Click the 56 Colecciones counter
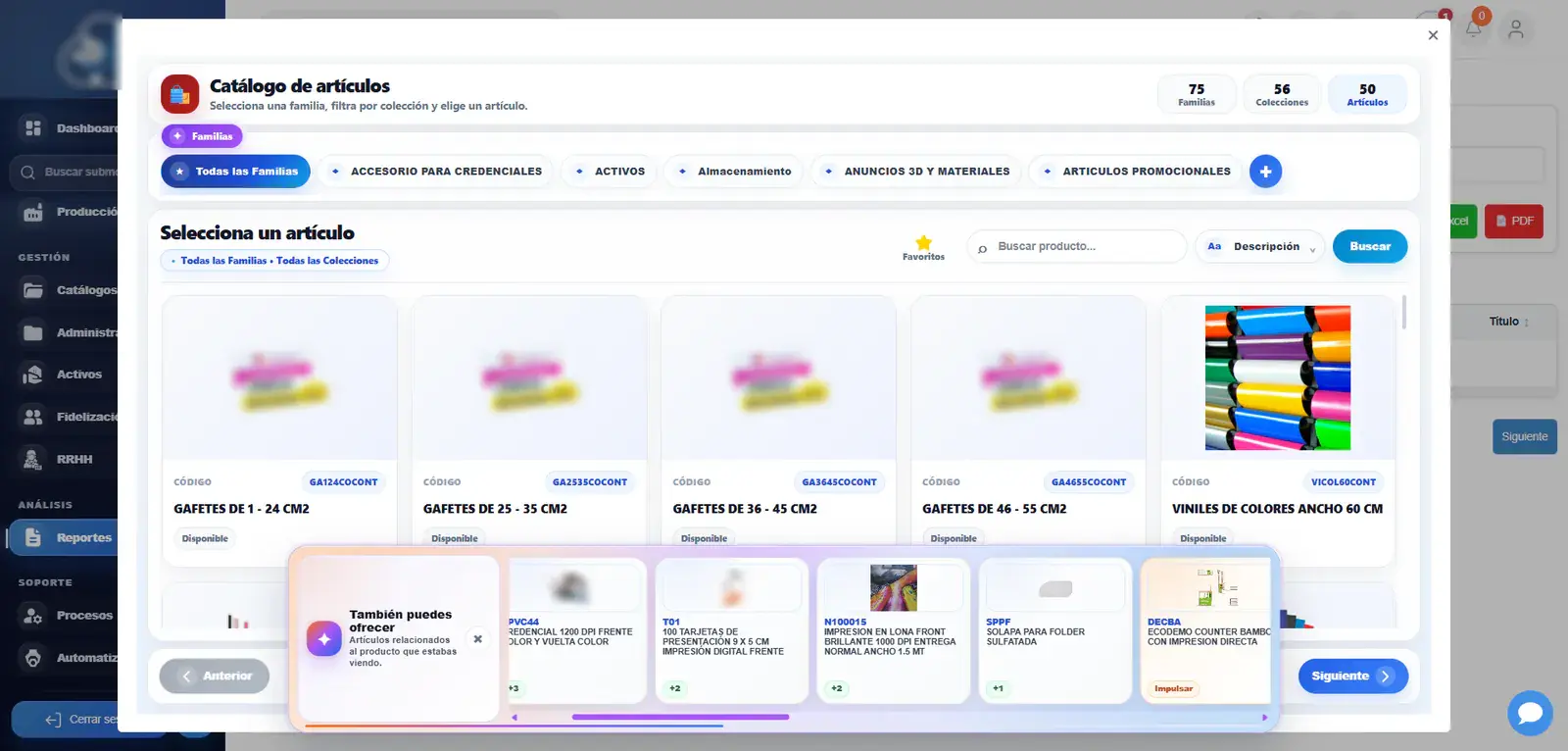Screen dimensions: 1568x751 (1282, 94)
